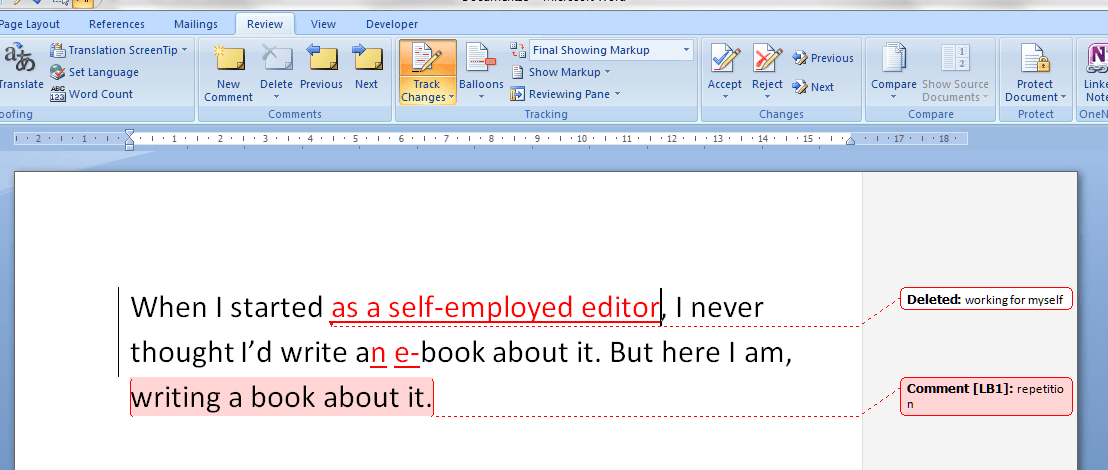Go to Next change in Changes group

point(813,87)
